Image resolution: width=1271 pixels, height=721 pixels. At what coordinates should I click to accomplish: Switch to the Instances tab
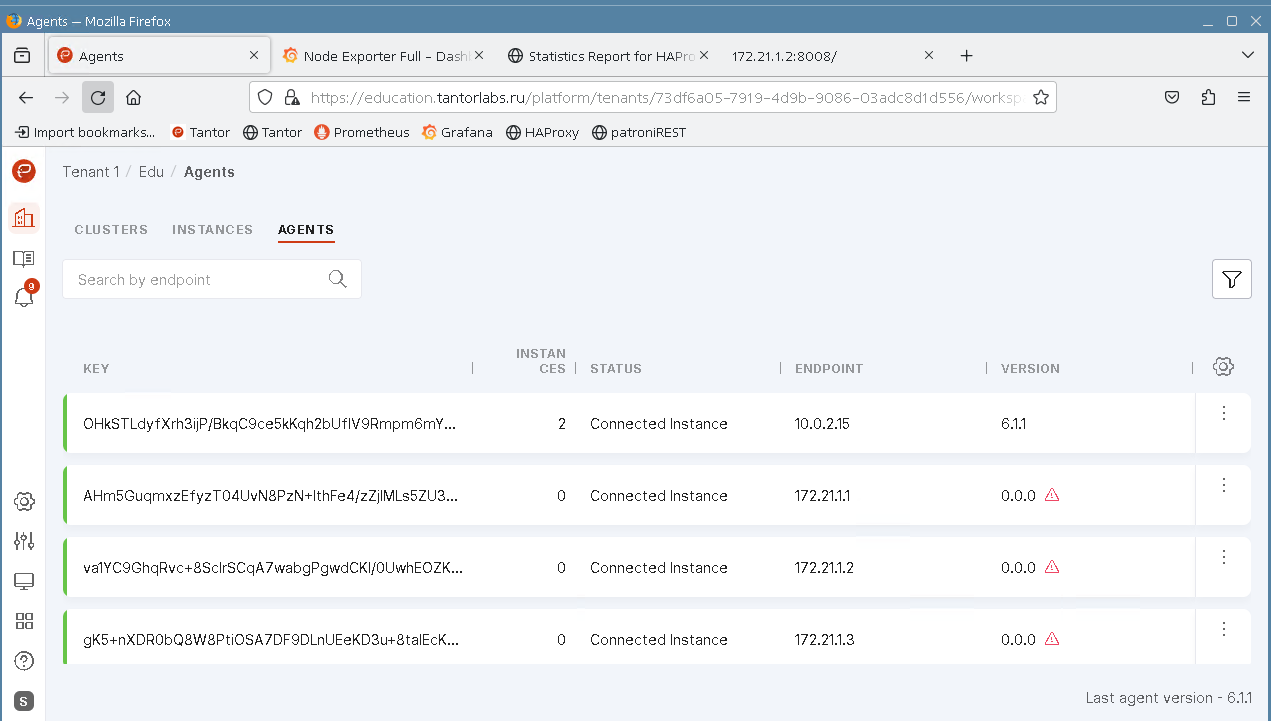(212, 230)
